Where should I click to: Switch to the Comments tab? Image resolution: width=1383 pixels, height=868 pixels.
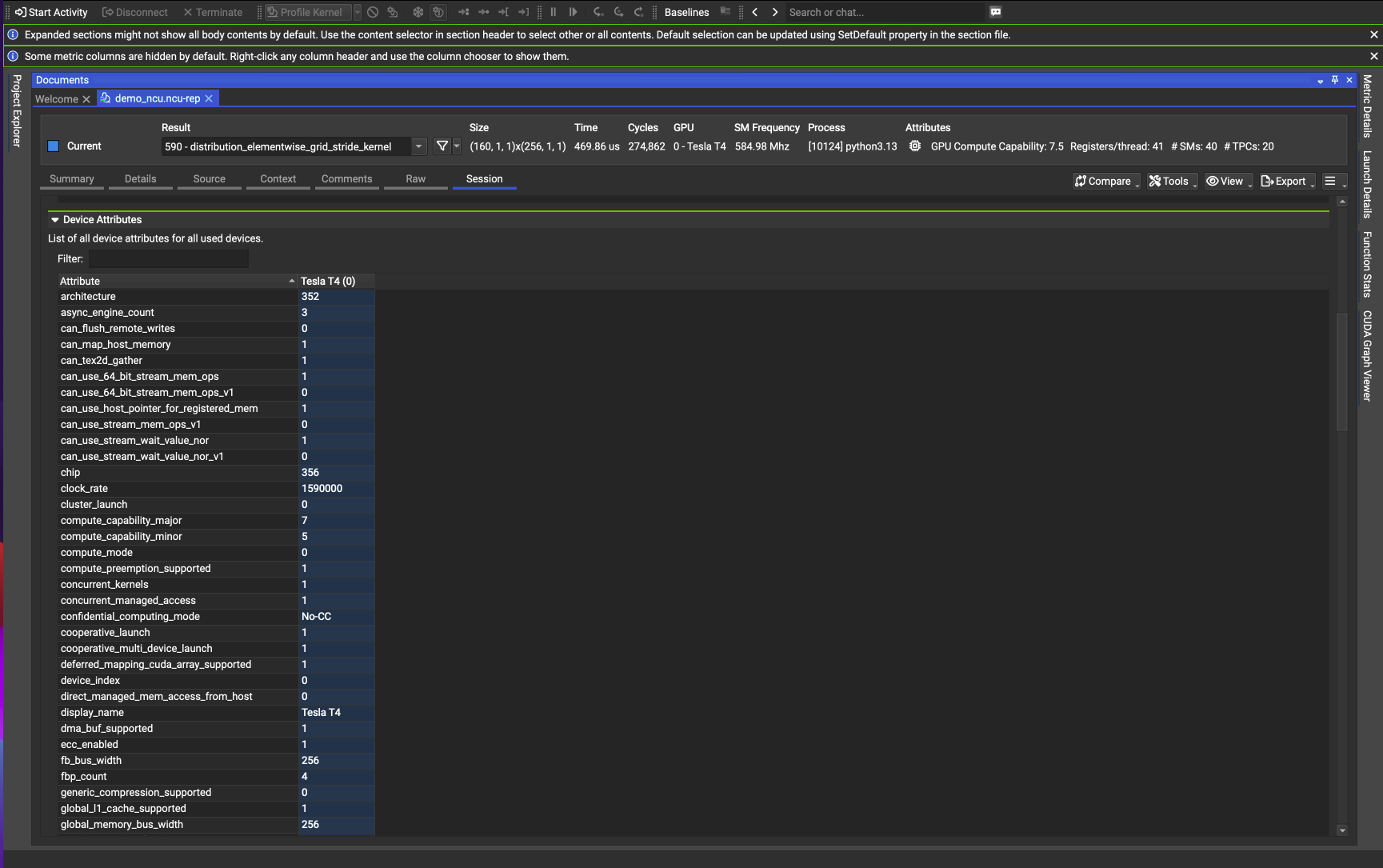coord(347,179)
